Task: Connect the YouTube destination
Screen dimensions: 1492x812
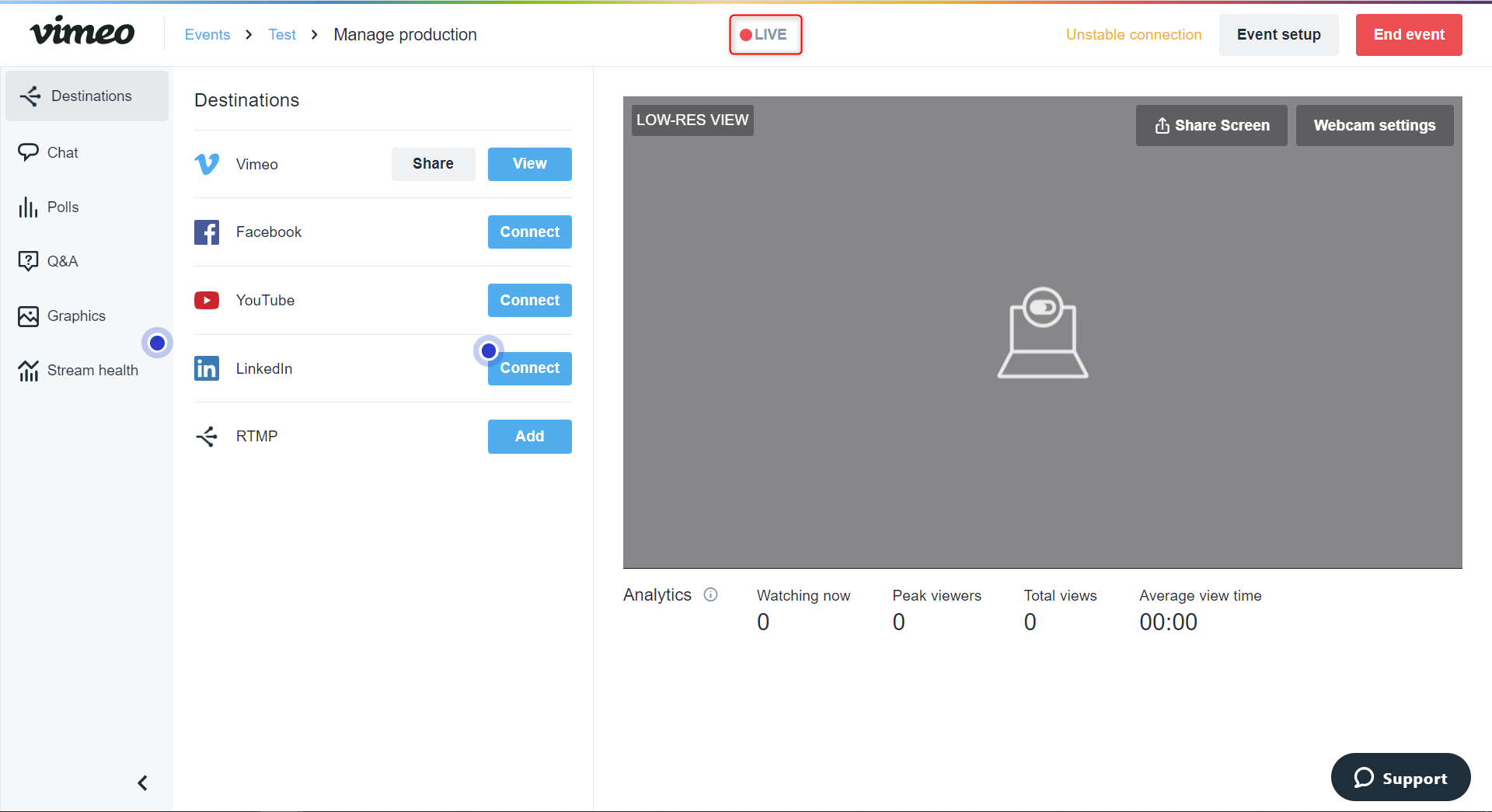Action: click(530, 301)
